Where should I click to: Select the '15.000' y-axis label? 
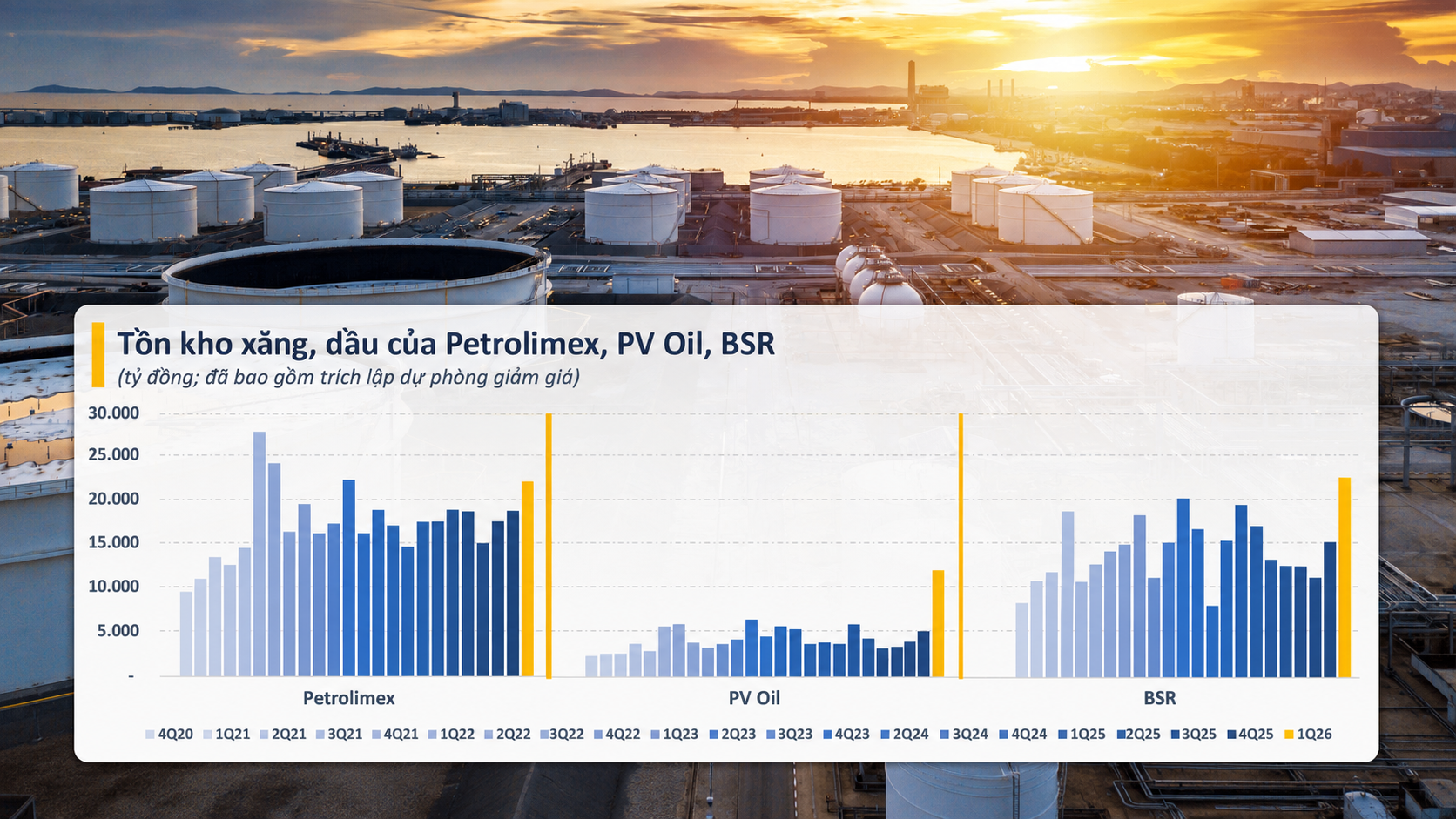tap(114, 542)
